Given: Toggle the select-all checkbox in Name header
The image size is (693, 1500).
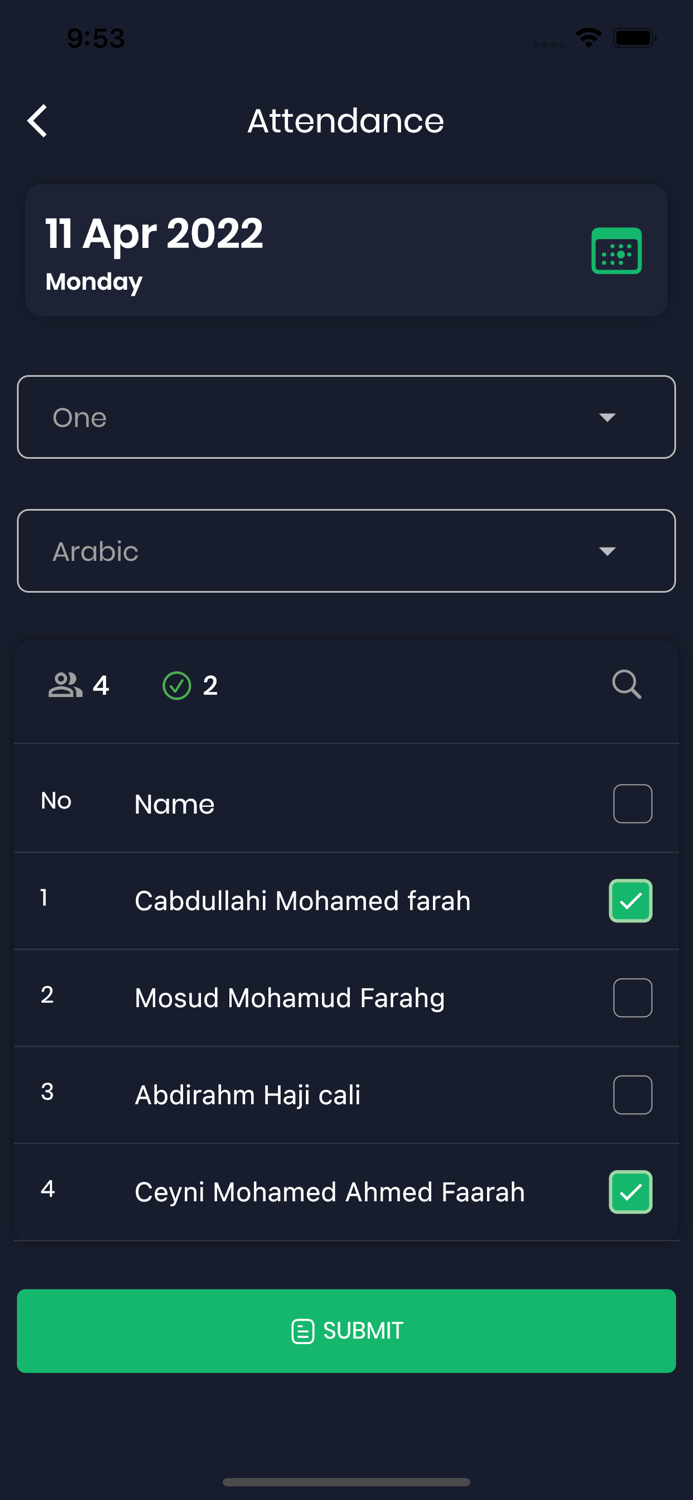Looking at the screenshot, I should [633, 804].
